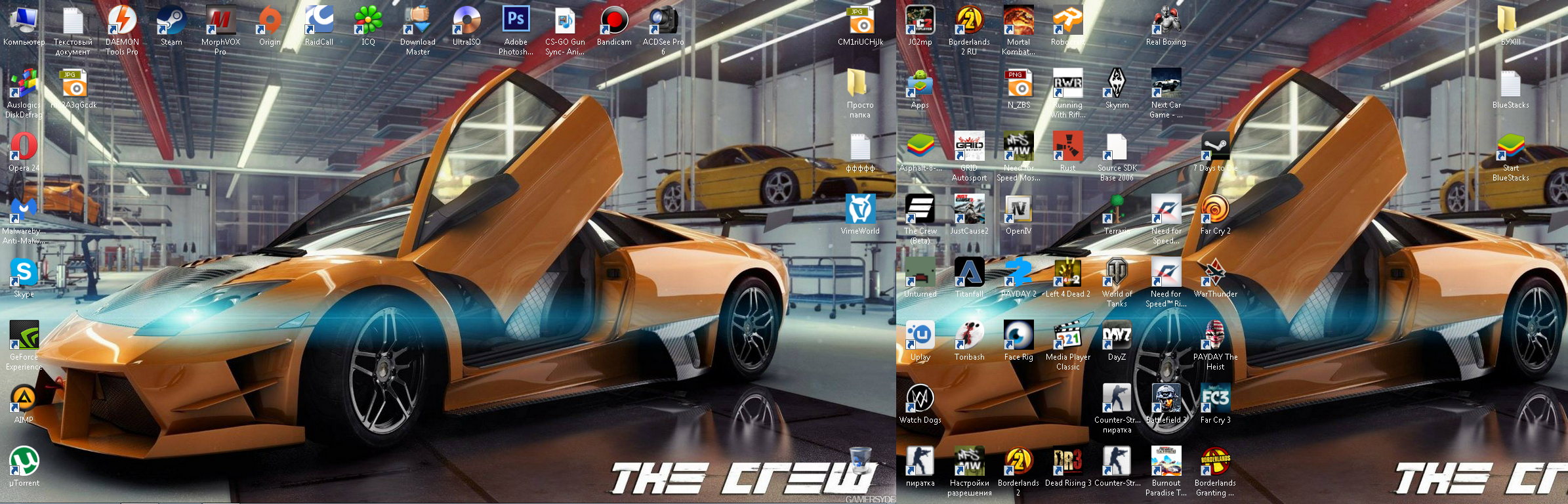Viewport: 1568px width, 504px height.
Task: Launch the JC2mp shortcut
Action: (920, 21)
